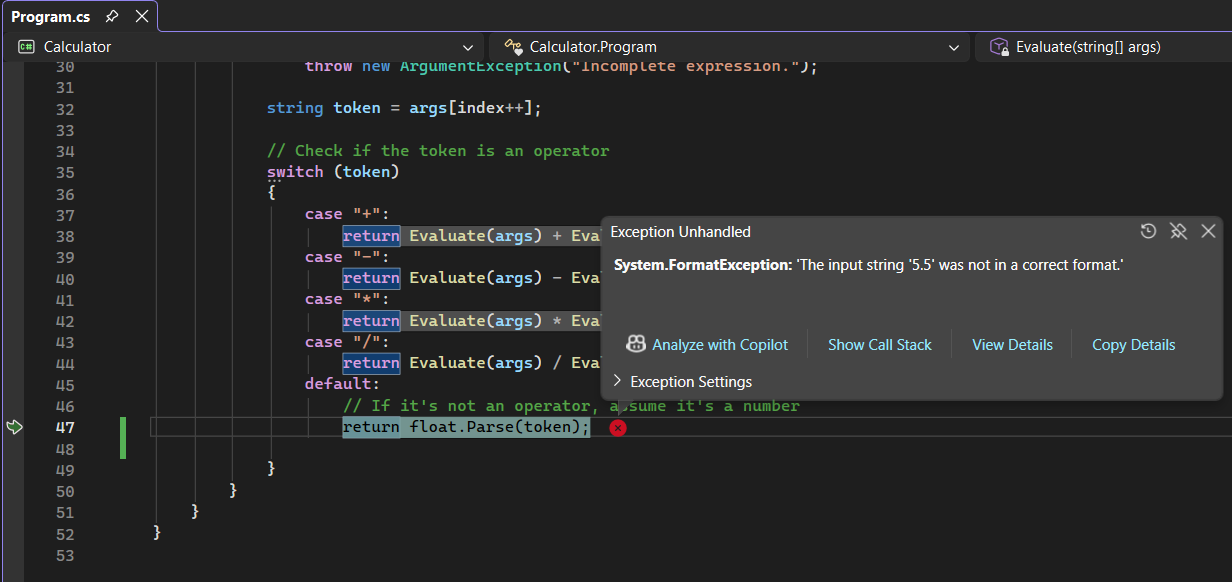Click Show Call Stack
This screenshot has width=1232, height=582.
coord(880,344)
